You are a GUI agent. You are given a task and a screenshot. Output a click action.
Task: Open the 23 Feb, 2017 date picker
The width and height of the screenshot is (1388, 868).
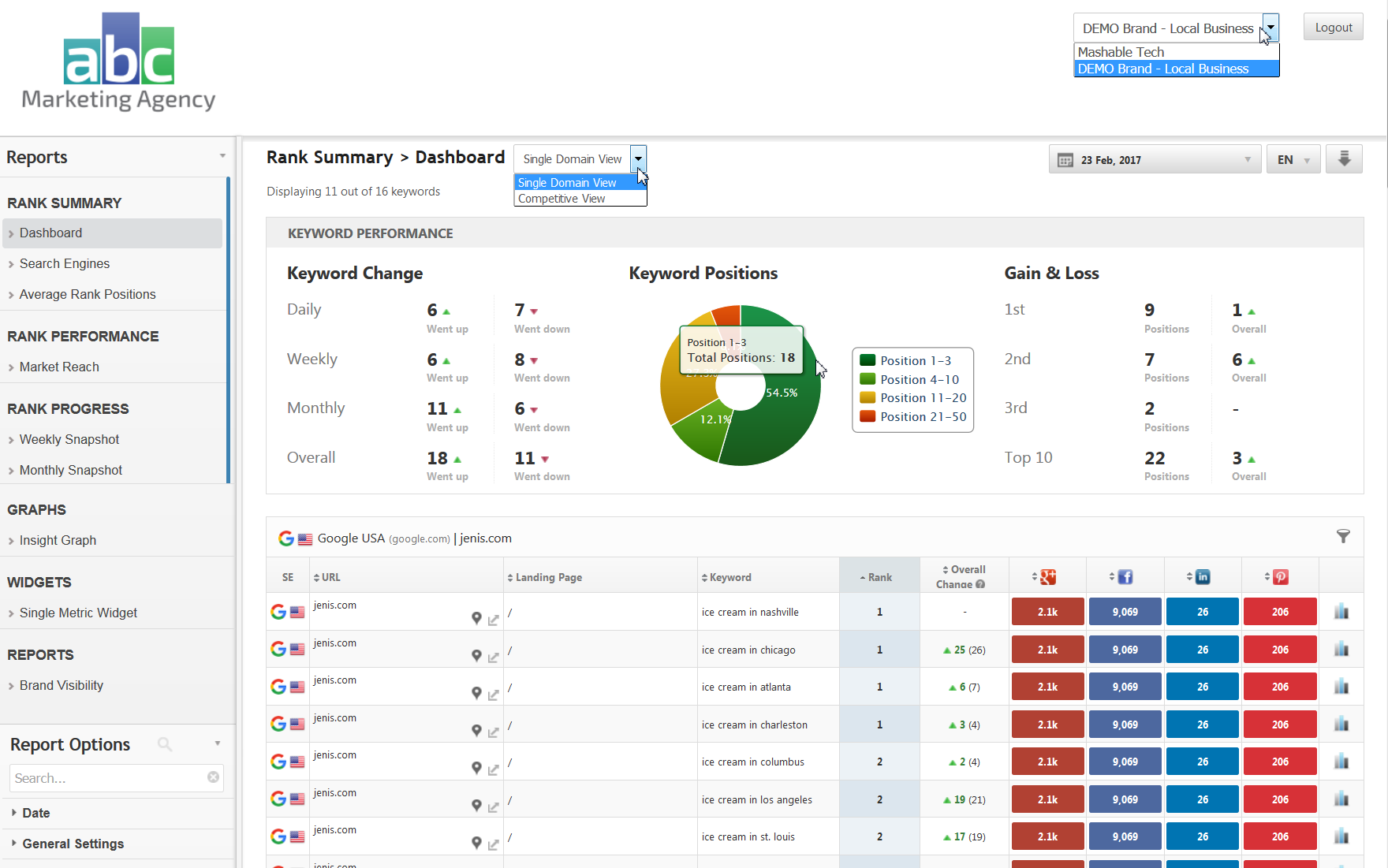pos(1155,160)
